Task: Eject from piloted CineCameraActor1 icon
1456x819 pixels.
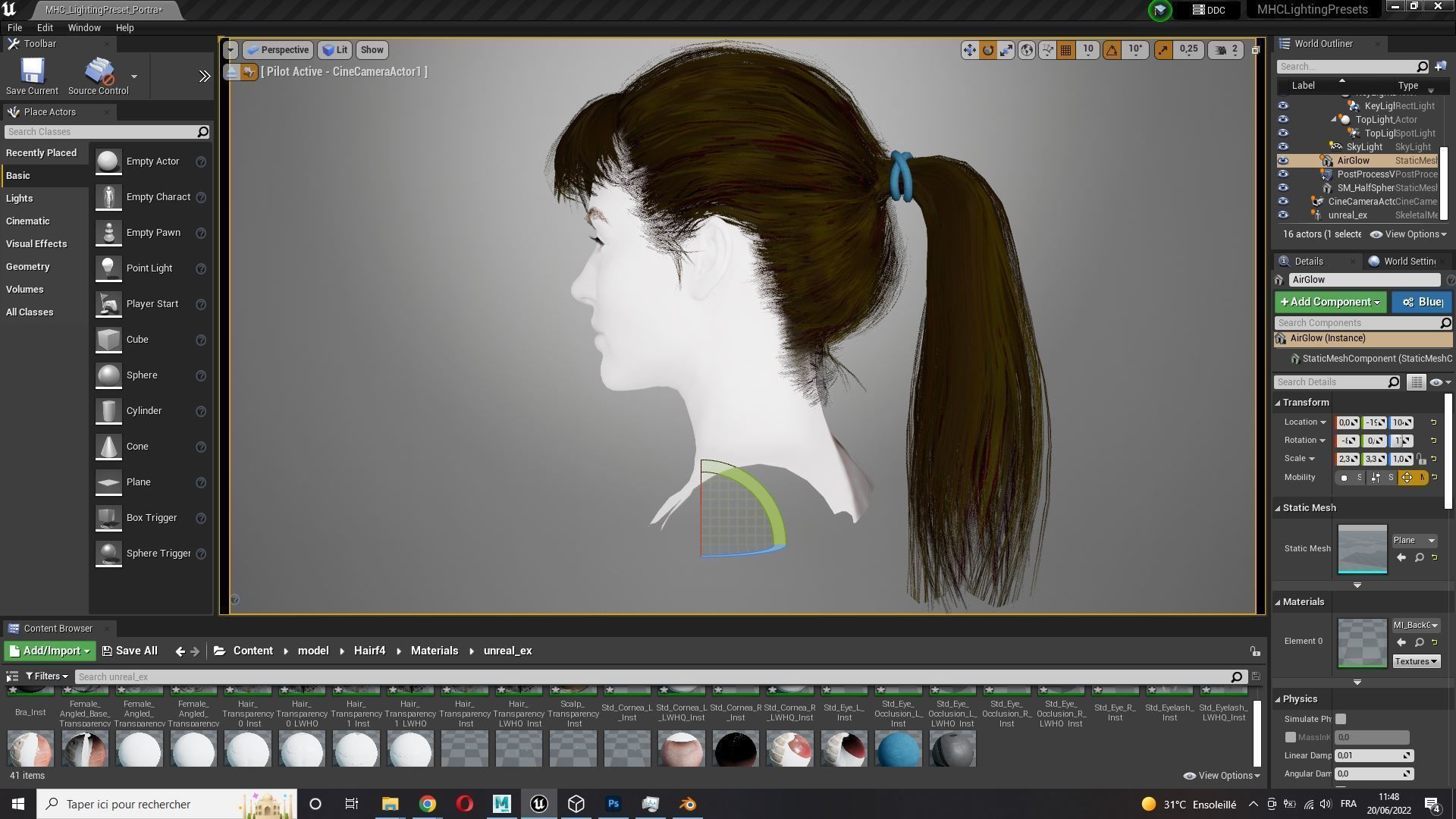Action: click(x=231, y=72)
